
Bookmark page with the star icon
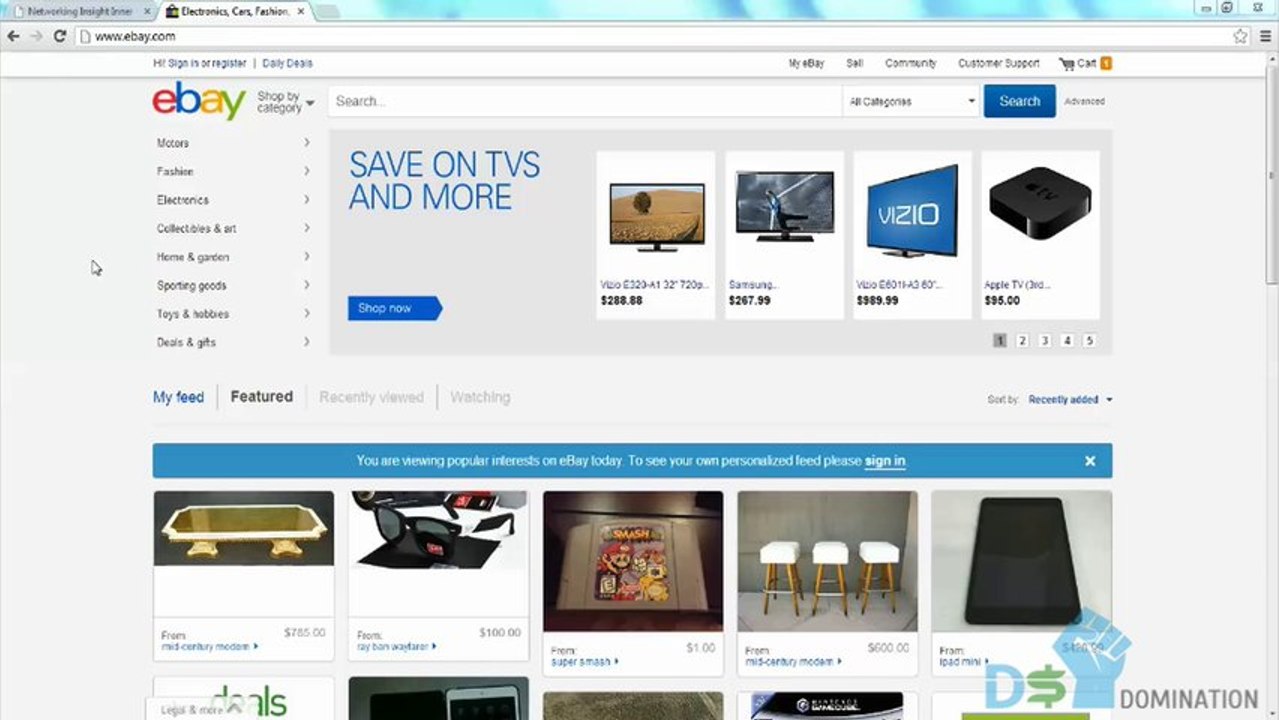point(1240,36)
